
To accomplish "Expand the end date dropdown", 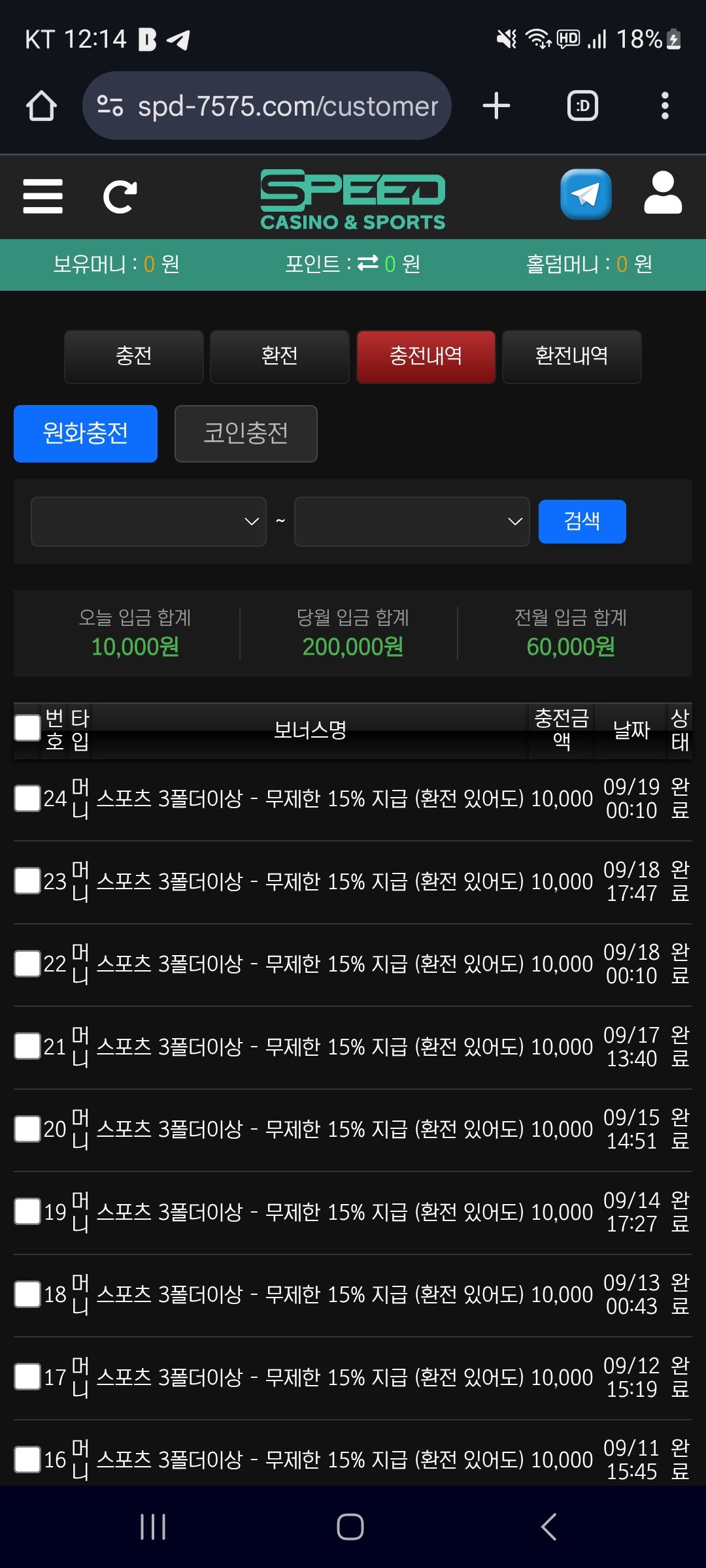I will coord(412,521).
